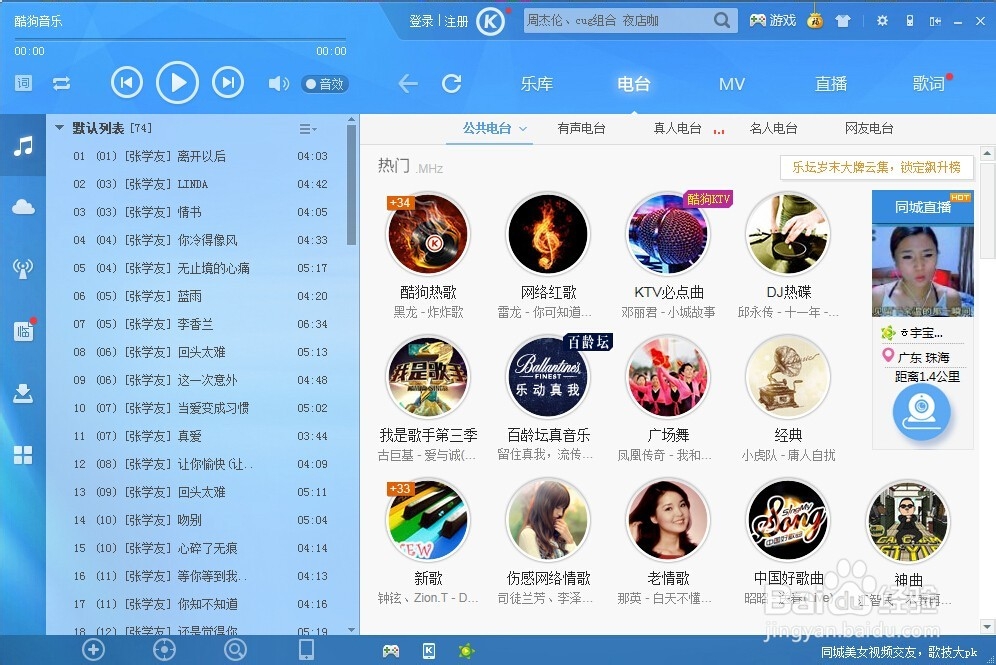
Task: Play the 酷狗热歌 radio station
Action: click(428, 234)
